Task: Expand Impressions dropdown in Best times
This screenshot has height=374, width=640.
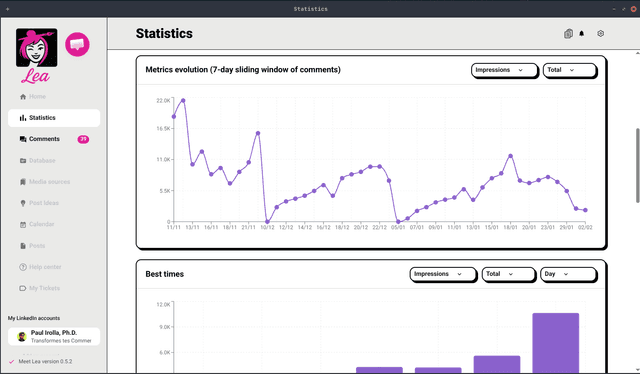Action: point(443,274)
